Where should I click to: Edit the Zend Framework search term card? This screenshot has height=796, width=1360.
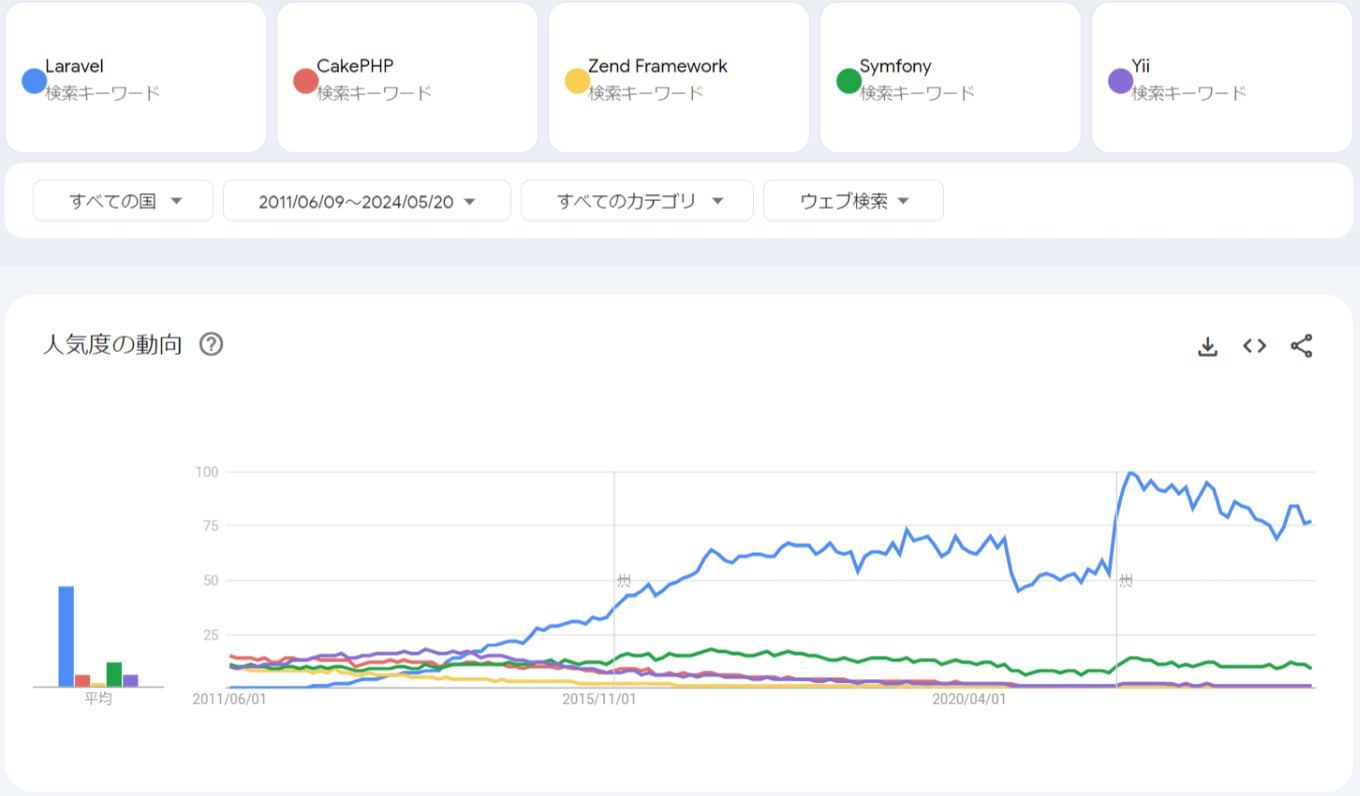[679, 78]
